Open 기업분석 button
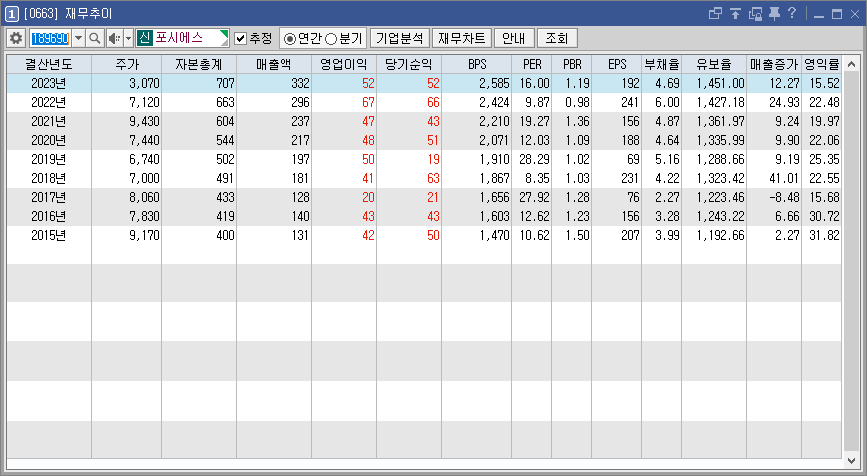The width and height of the screenshot is (867, 476). click(399, 38)
